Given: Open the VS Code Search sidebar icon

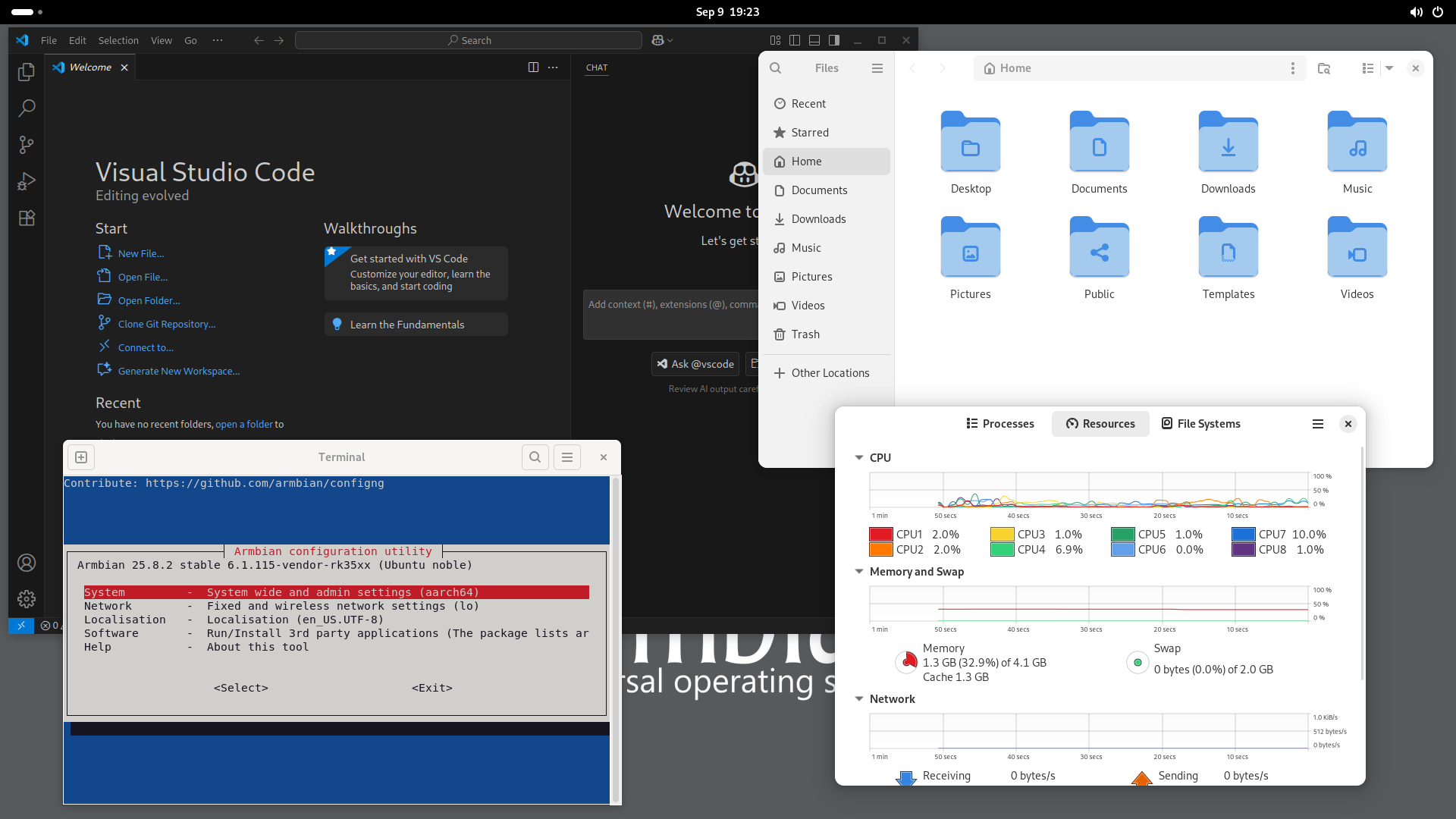Looking at the screenshot, I should (27, 108).
